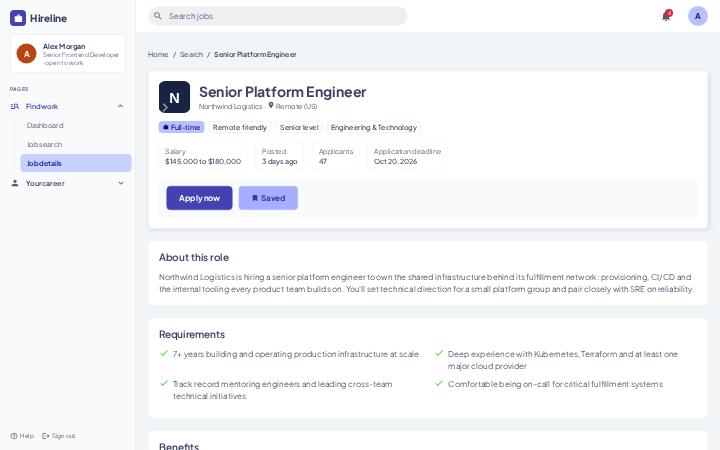This screenshot has width=720, height=450.
Task: Click the Help question-mark icon
Action: [14, 436]
